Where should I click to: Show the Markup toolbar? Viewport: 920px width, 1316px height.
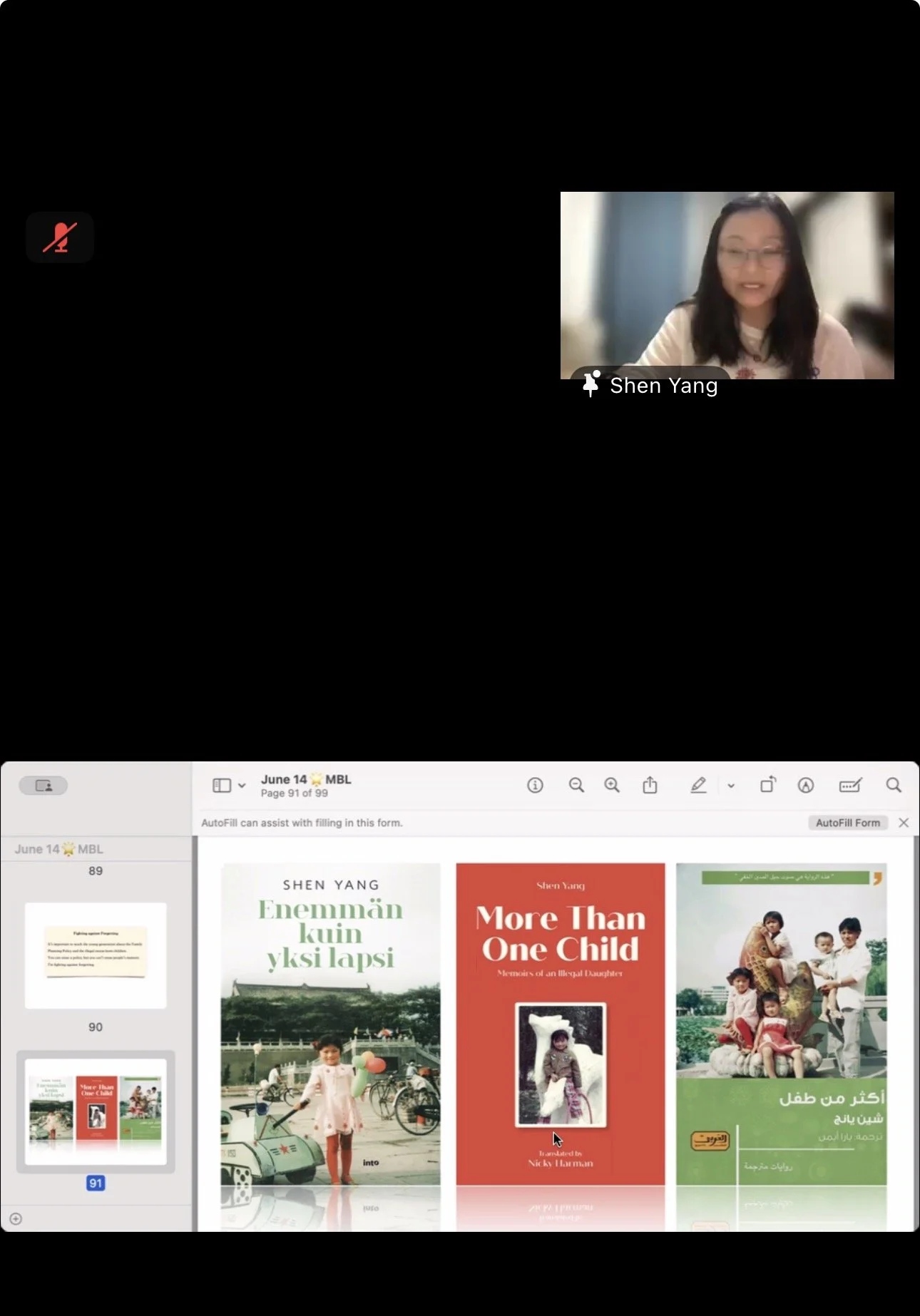click(x=806, y=785)
